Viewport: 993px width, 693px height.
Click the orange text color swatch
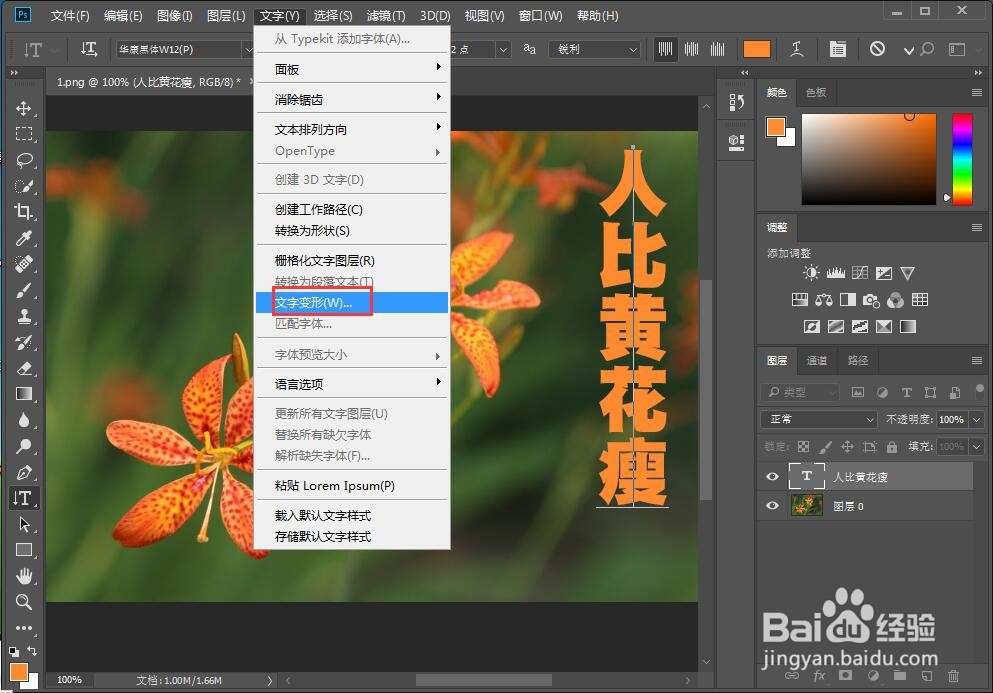pyautogui.click(x=757, y=49)
